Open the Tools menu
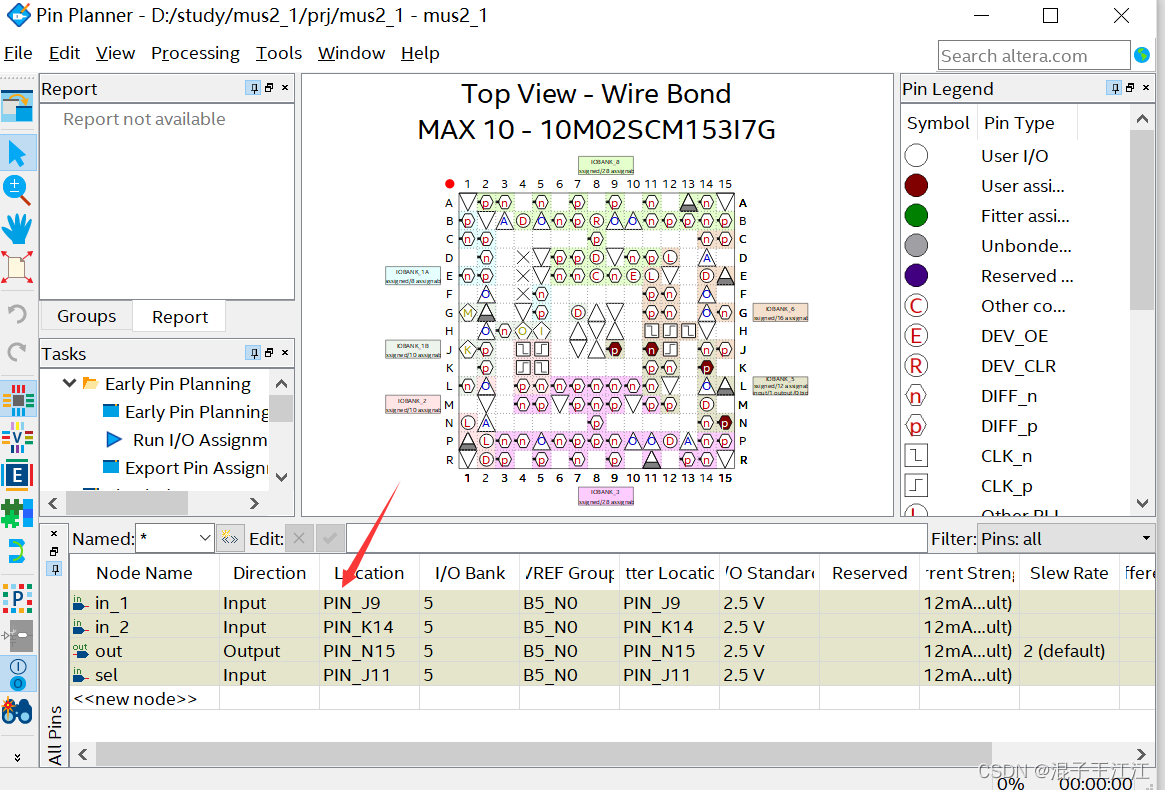 click(279, 54)
